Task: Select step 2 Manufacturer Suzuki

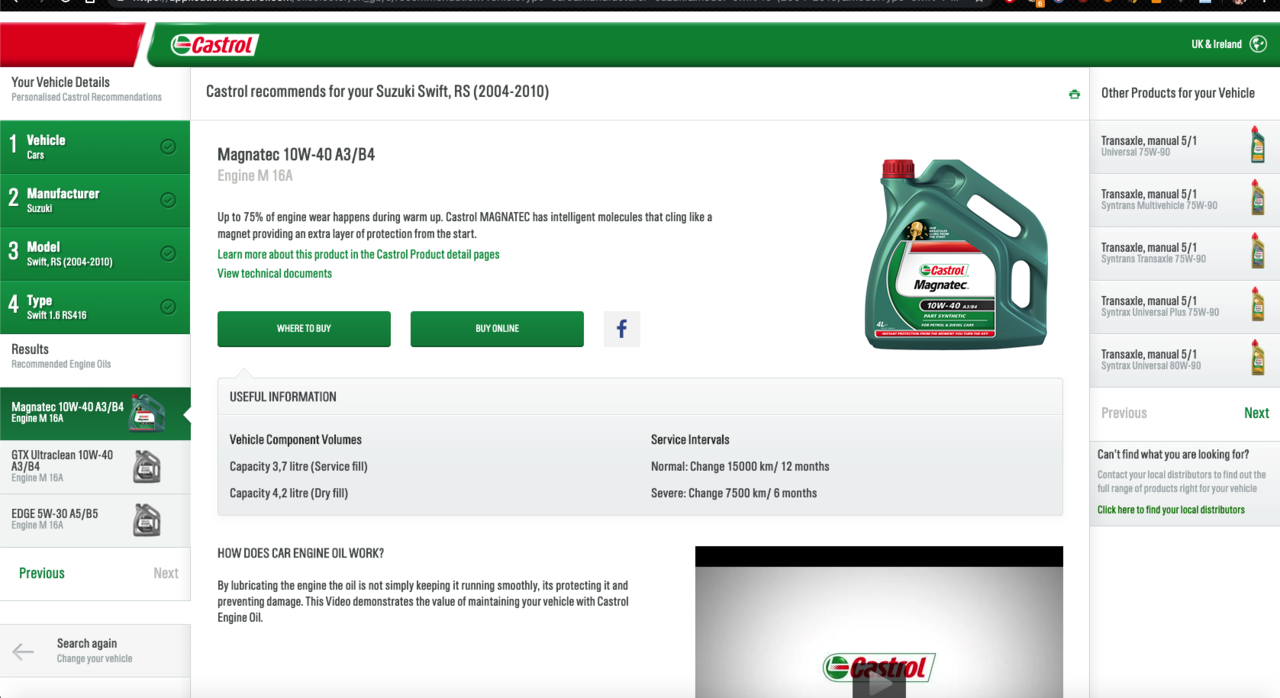Action: click(x=95, y=200)
